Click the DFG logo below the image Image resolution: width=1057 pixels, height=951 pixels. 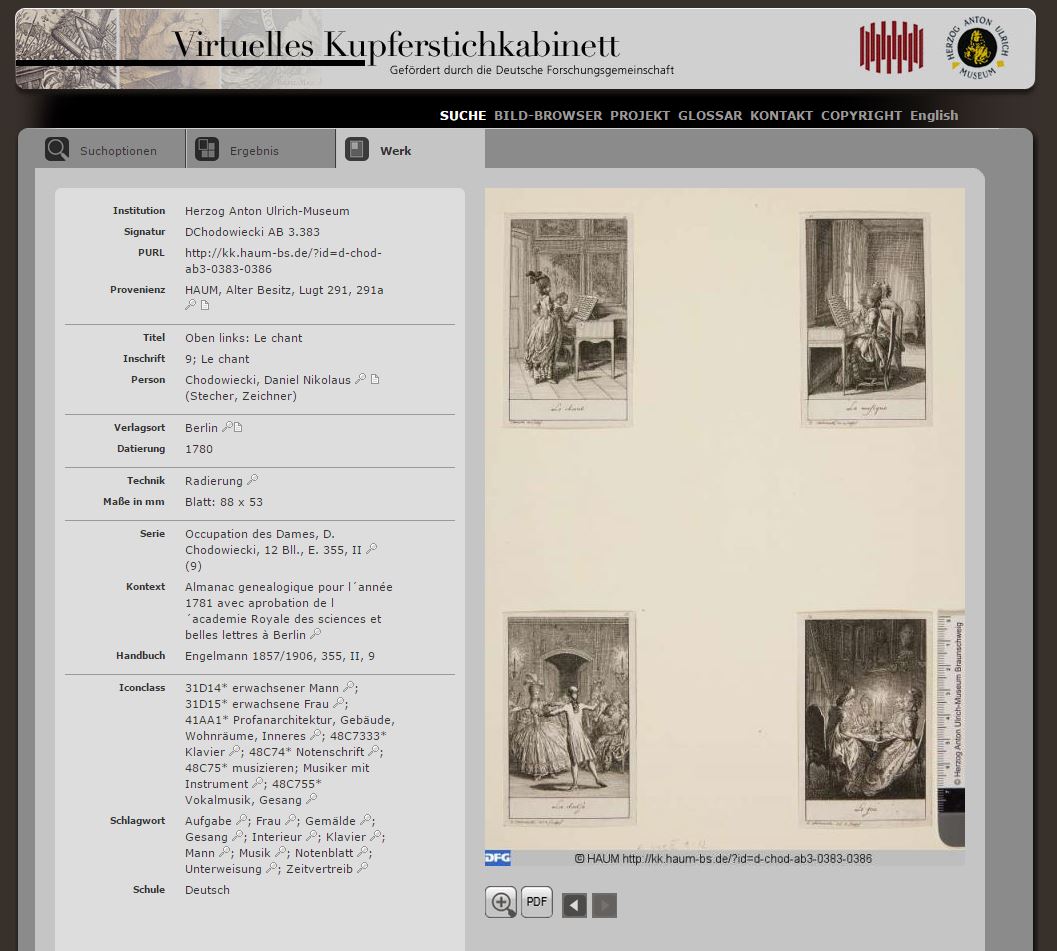point(497,858)
